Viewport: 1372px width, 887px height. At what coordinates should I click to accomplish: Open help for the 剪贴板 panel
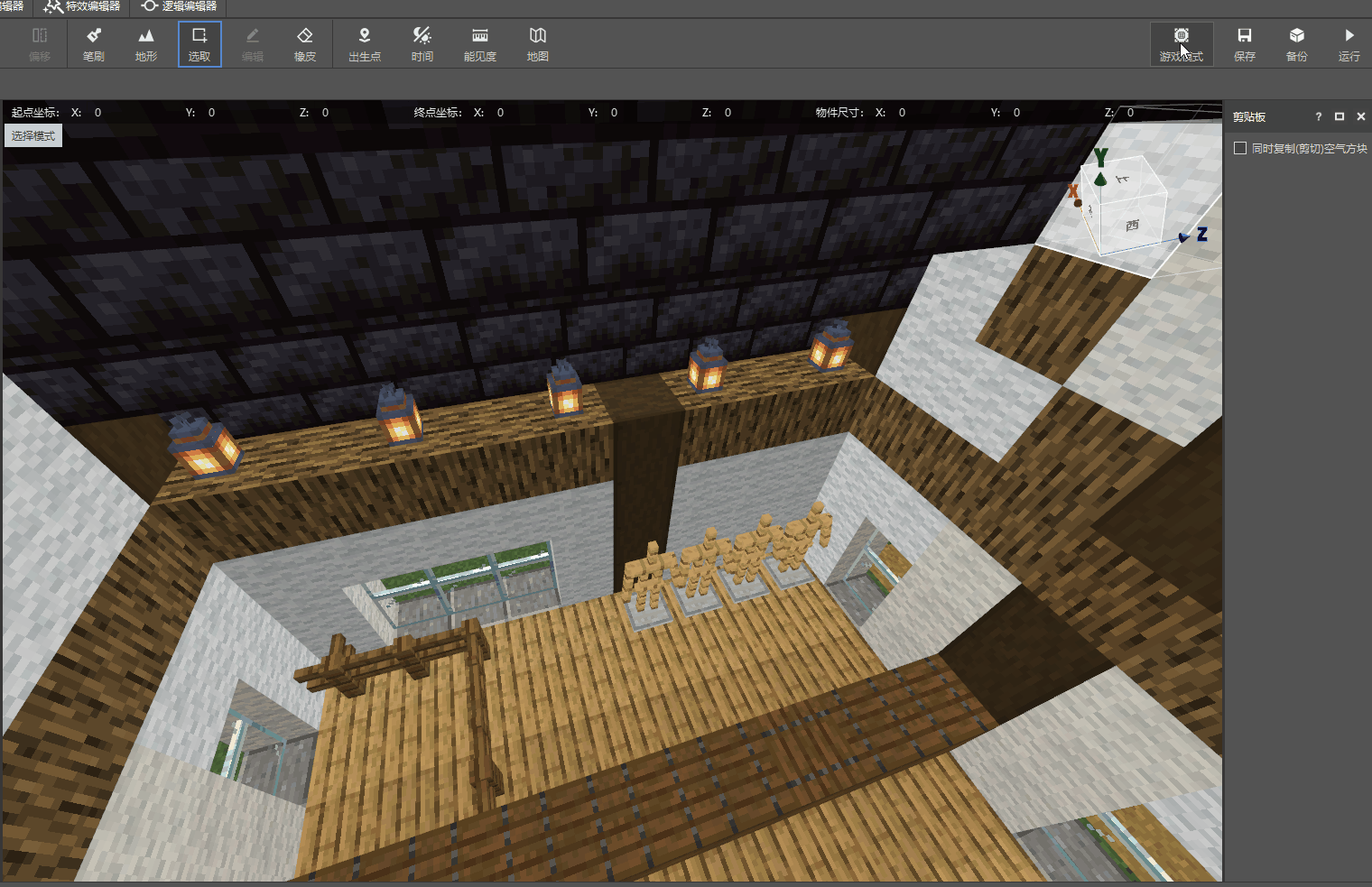(1319, 116)
